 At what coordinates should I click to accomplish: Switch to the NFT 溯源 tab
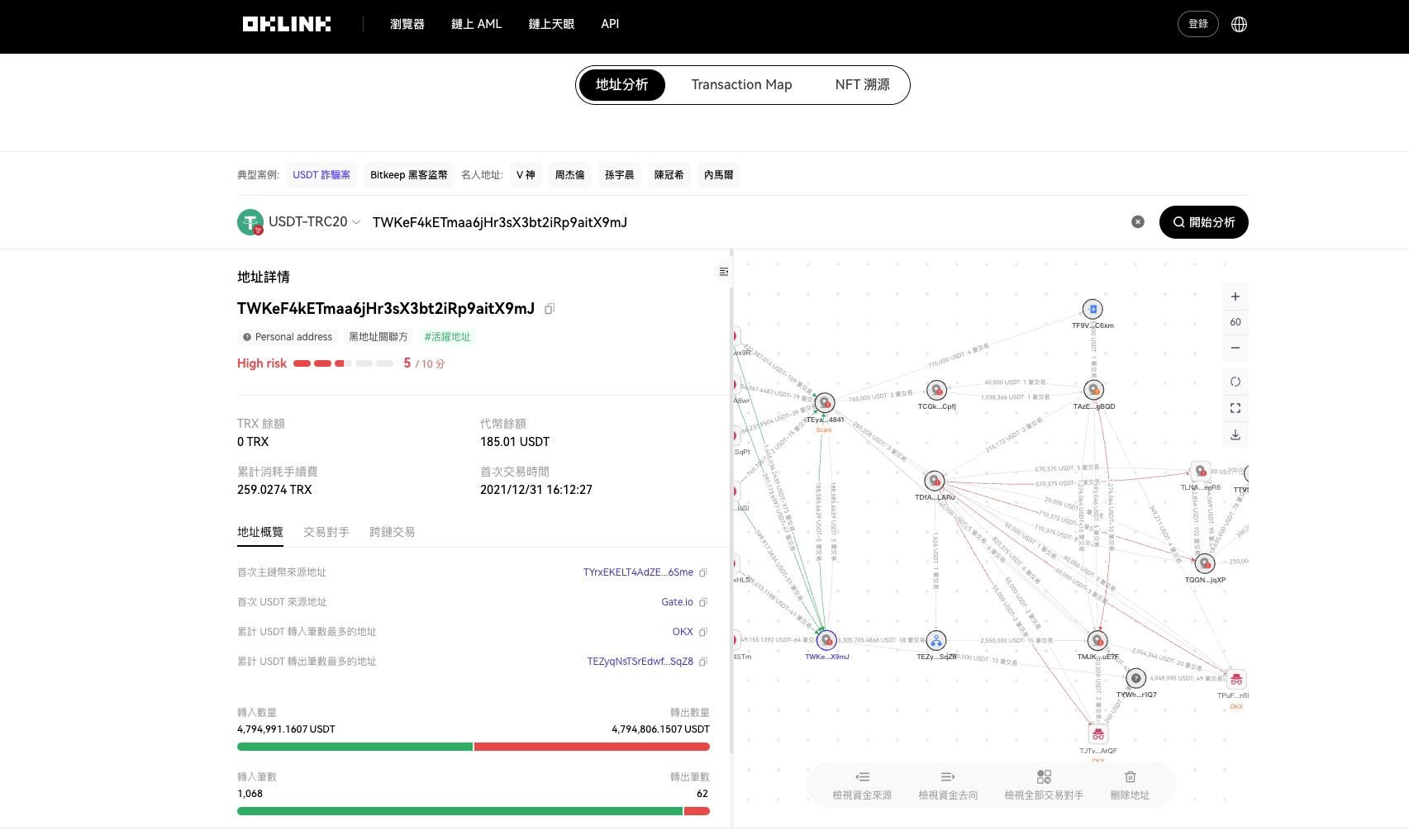pos(862,85)
